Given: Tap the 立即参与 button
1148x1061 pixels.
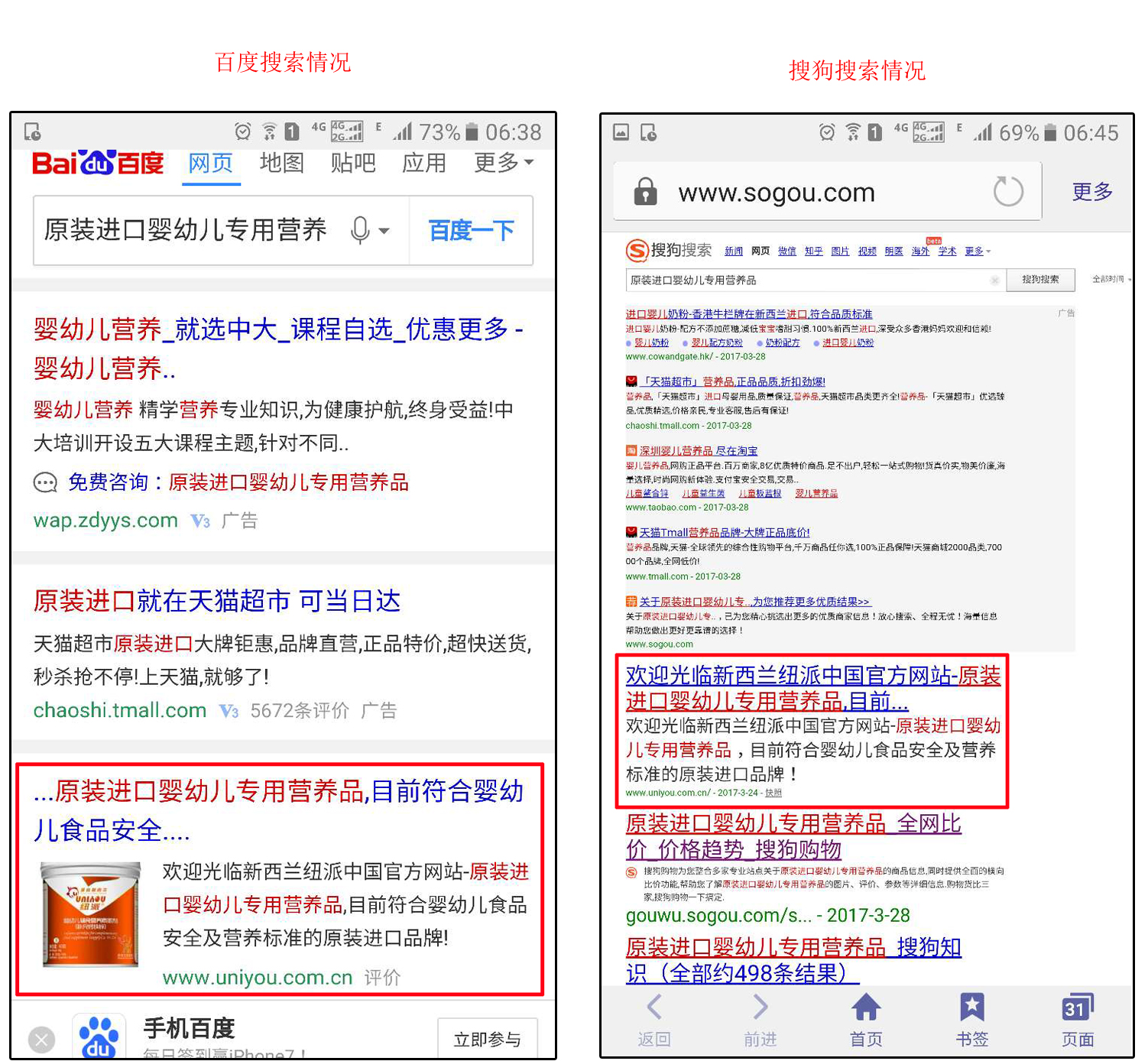Looking at the screenshot, I should click(x=487, y=1040).
